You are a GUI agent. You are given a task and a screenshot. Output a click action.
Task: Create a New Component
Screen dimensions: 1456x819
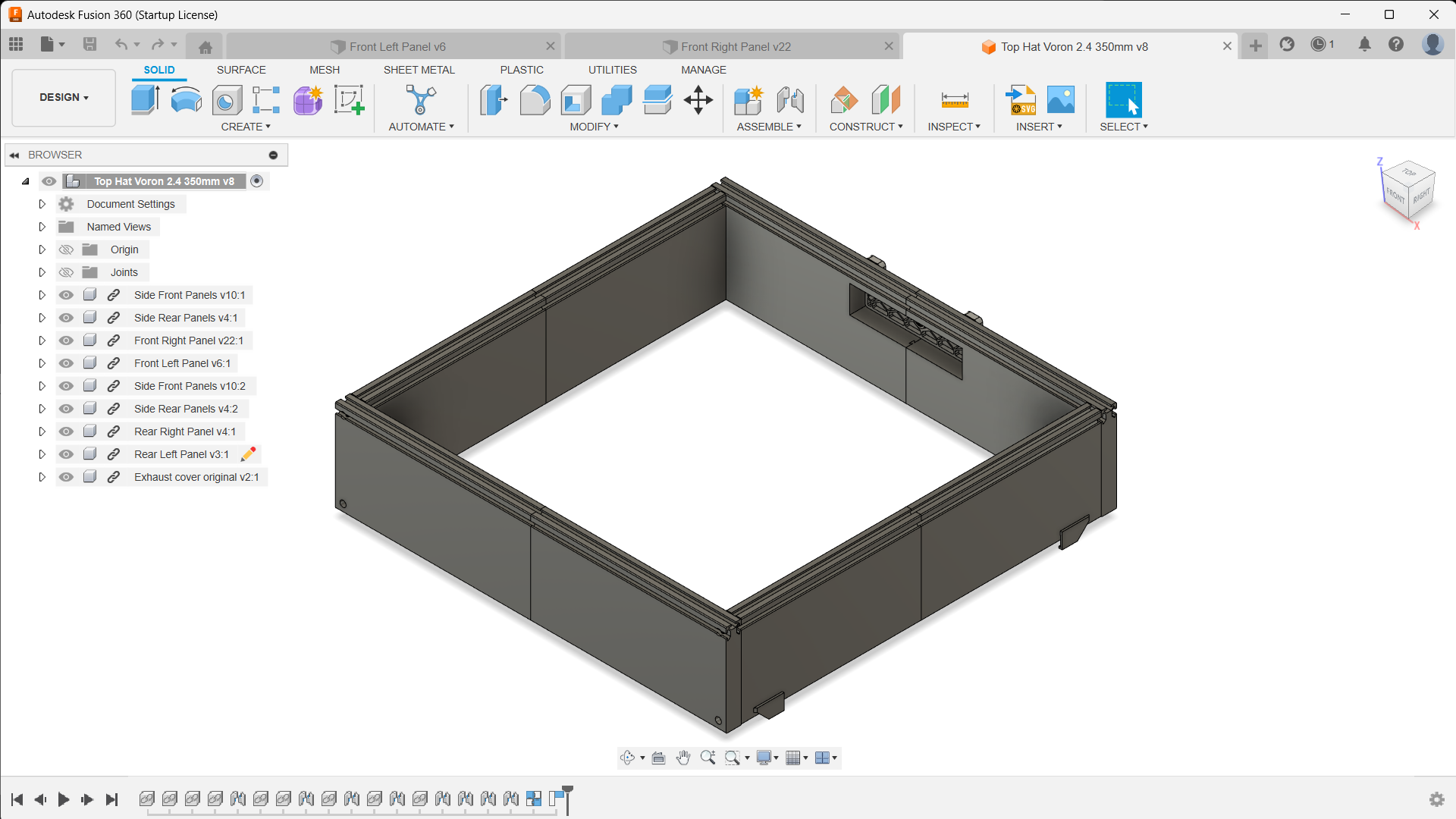[748, 99]
